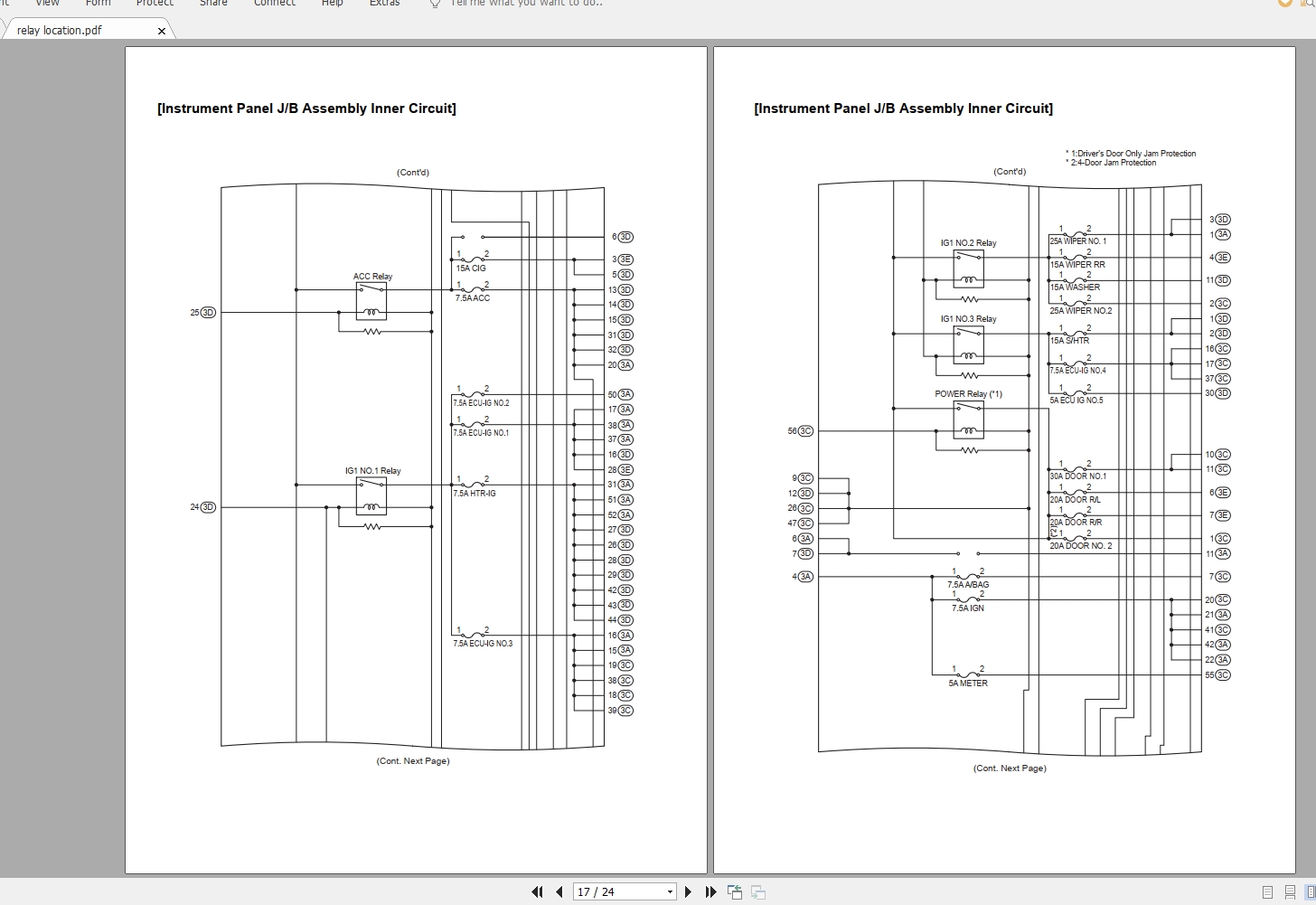Click the 7.5A ACC fuse label
The height and width of the screenshot is (905, 1316).
tap(473, 298)
